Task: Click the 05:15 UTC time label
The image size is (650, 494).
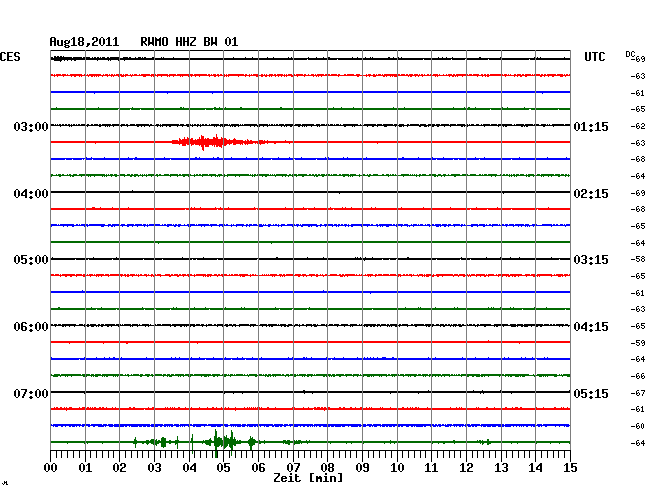Action: point(591,393)
